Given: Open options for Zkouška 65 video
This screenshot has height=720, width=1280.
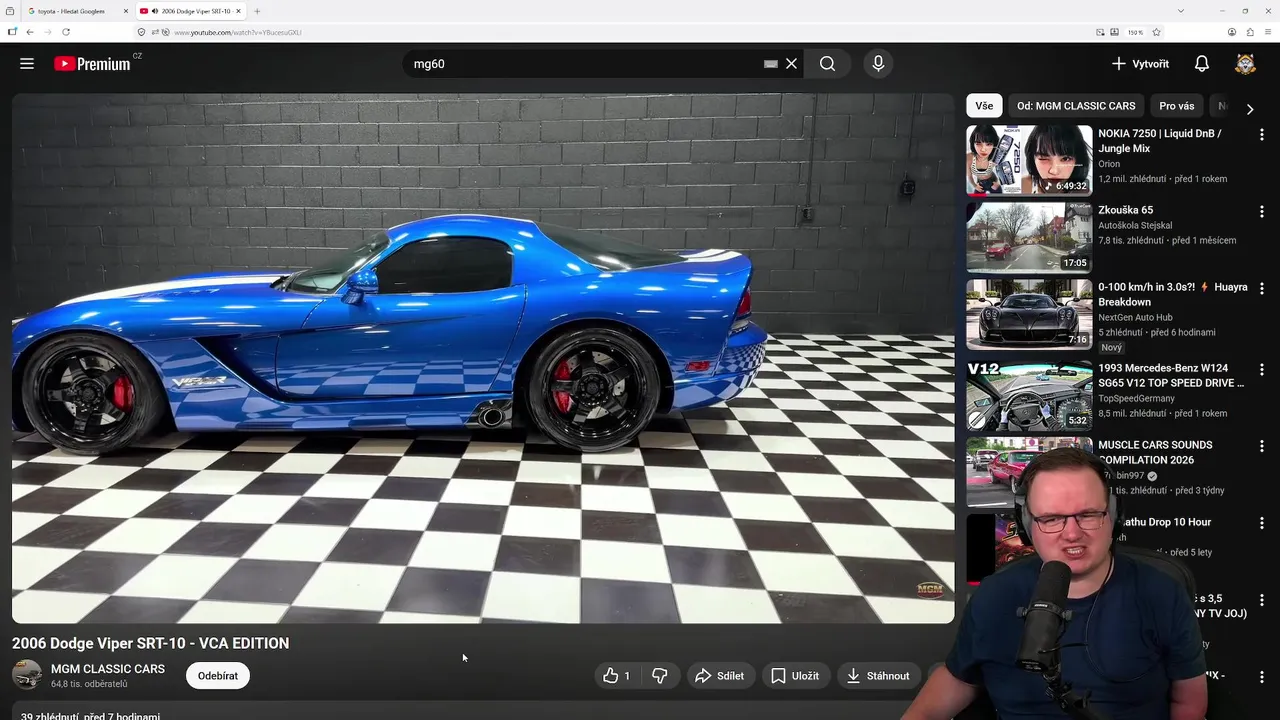Looking at the screenshot, I should (1261, 212).
